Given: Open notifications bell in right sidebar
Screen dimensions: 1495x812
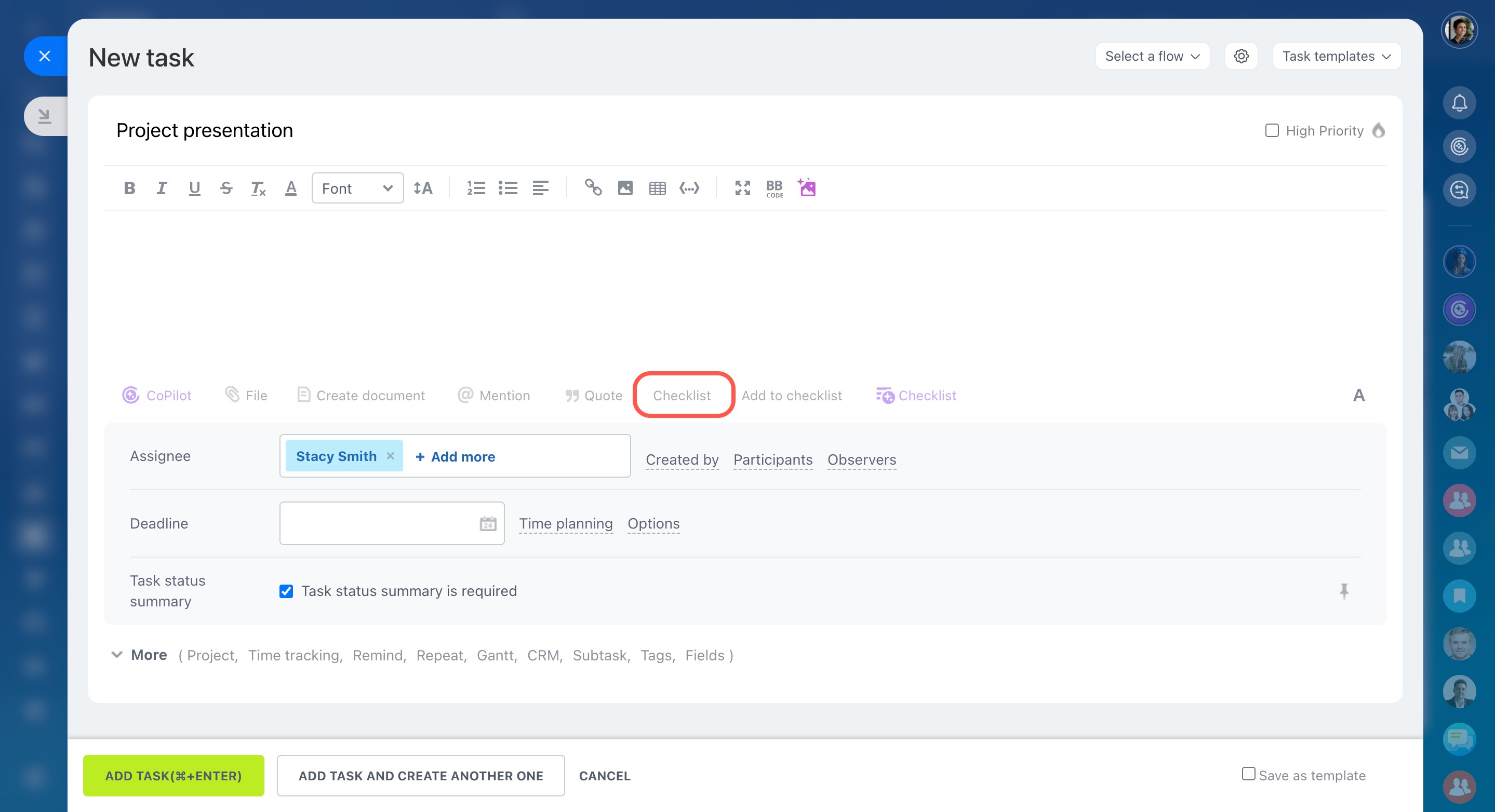Looking at the screenshot, I should [x=1459, y=103].
